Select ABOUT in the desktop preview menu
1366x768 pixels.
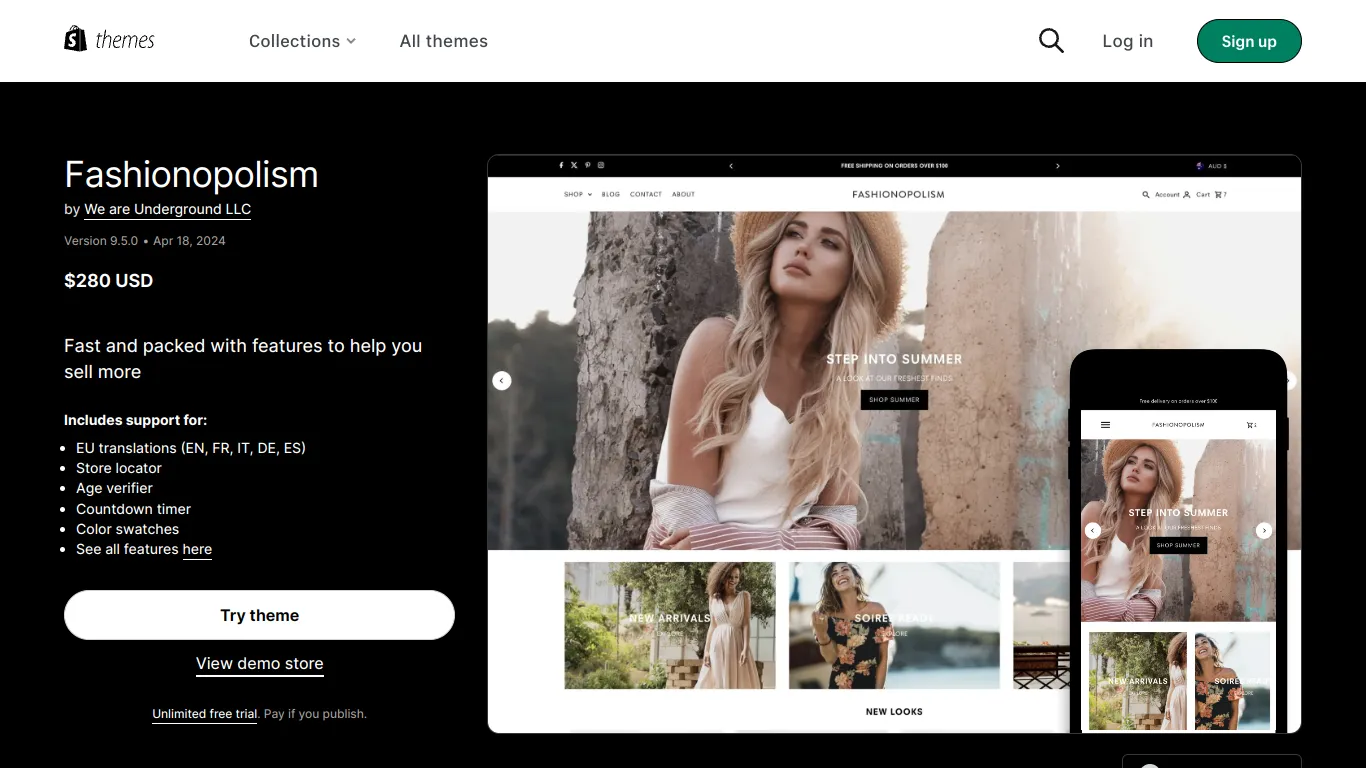683,194
